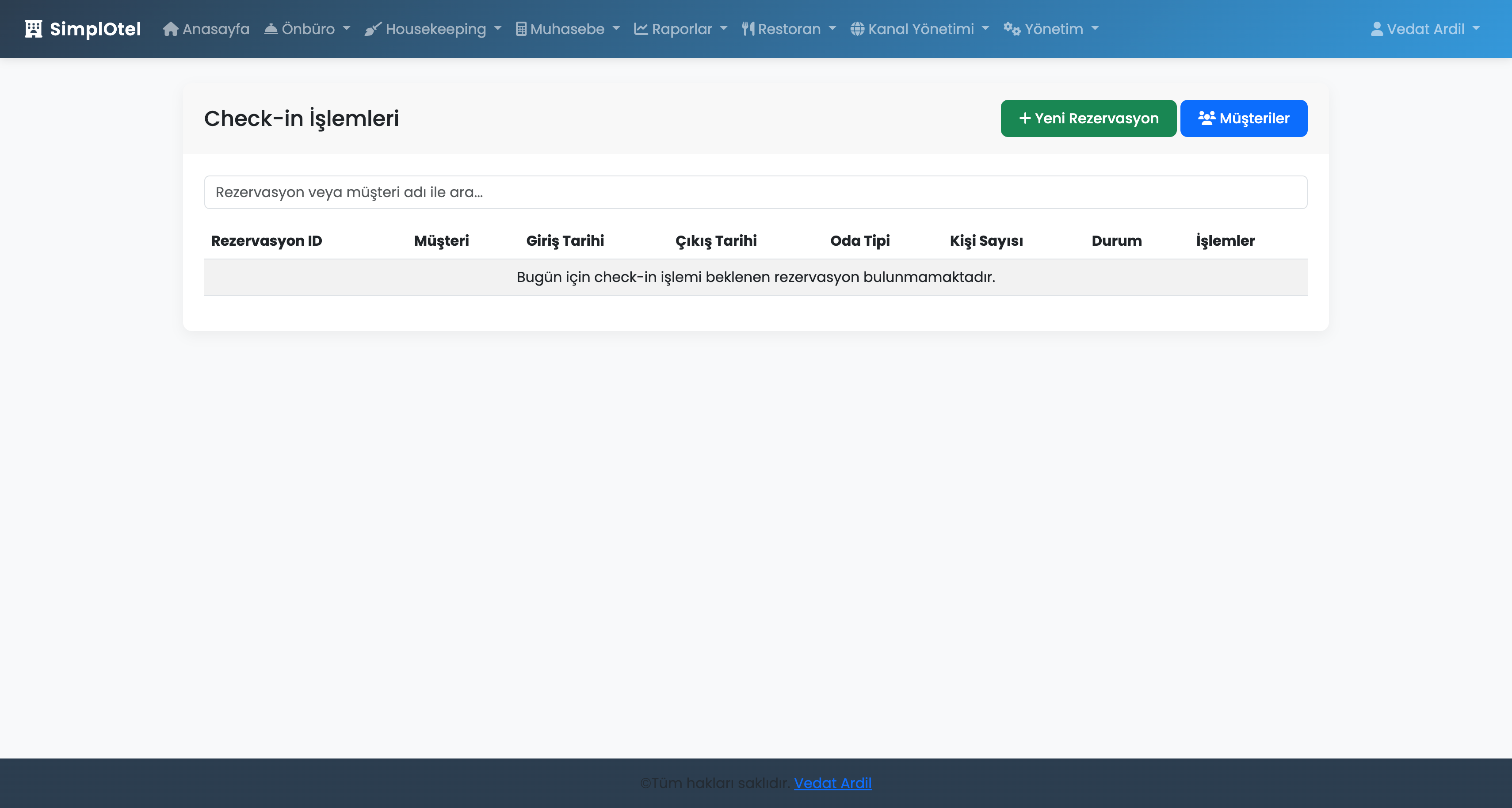Click the bell icon next to Önbüro
The width and height of the screenshot is (1512, 808).
tap(271, 29)
